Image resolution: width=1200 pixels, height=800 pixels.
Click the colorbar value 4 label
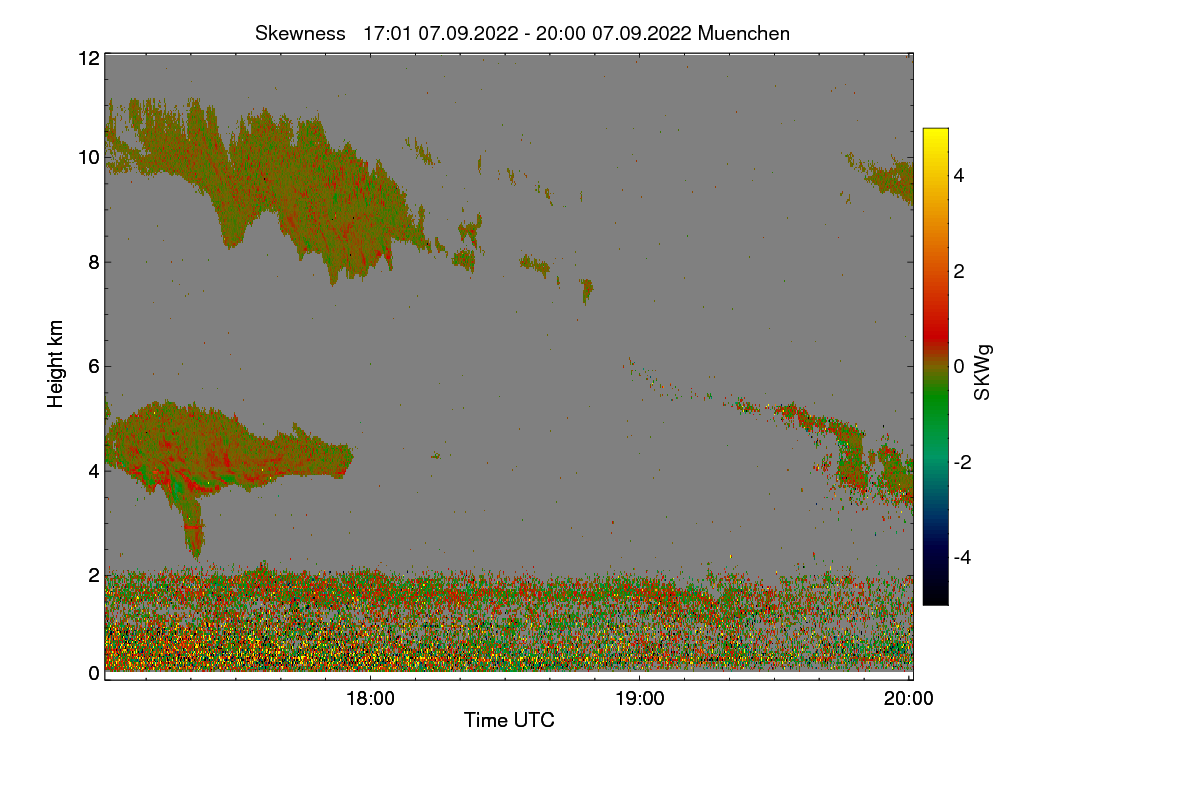(x=961, y=175)
